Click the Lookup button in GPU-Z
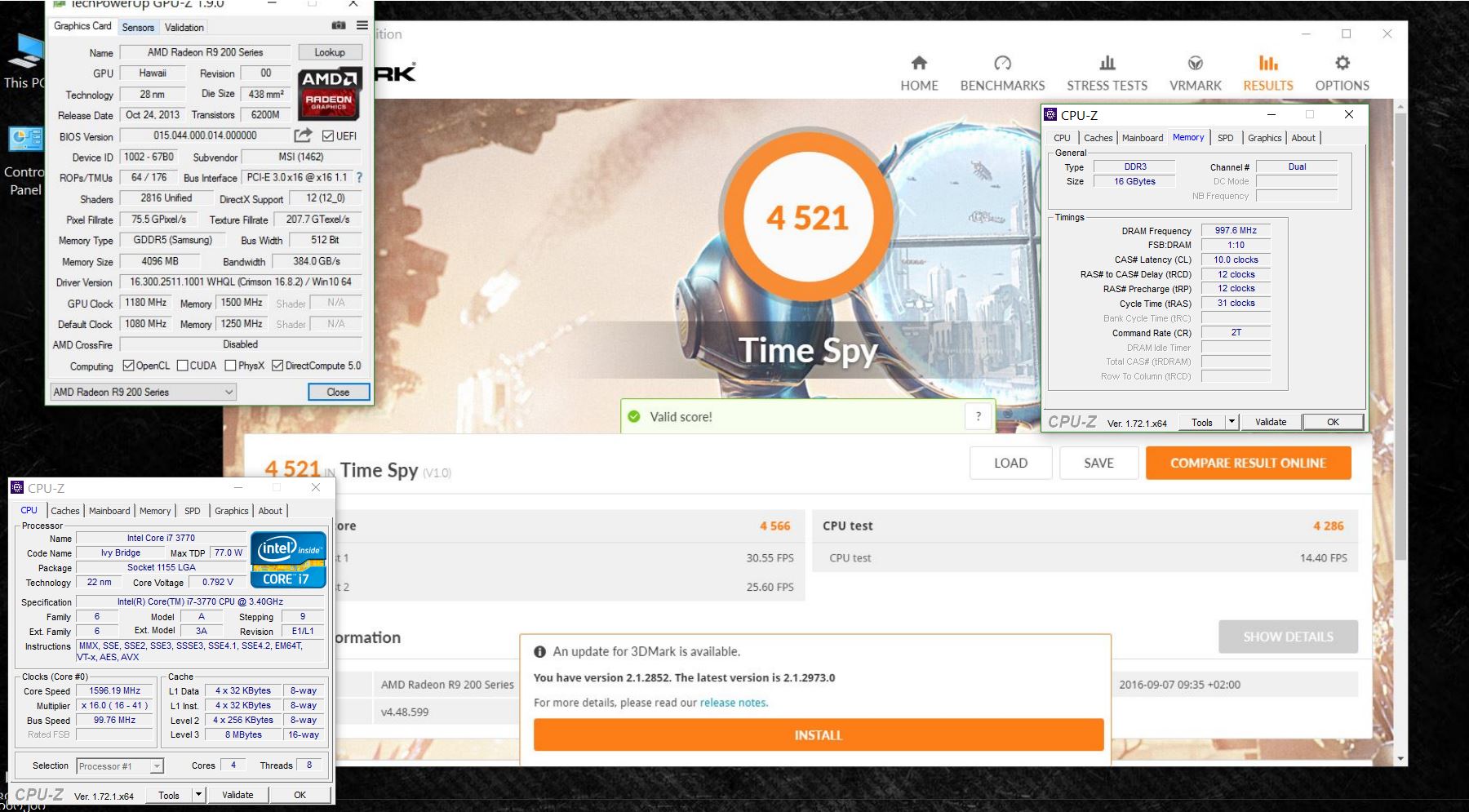Image resolution: width=1469 pixels, height=812 pixels. [330, 52]
